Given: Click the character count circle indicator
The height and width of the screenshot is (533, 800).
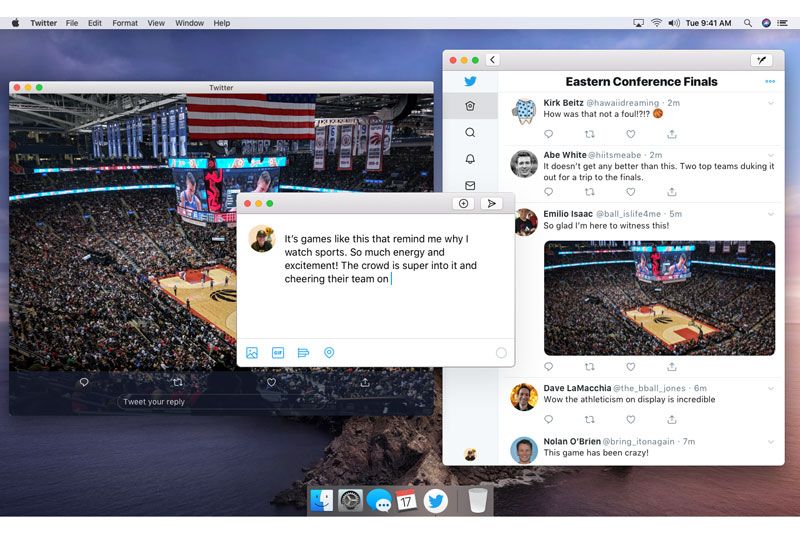Looking at the screenshot, I should (x=501, y=353).
